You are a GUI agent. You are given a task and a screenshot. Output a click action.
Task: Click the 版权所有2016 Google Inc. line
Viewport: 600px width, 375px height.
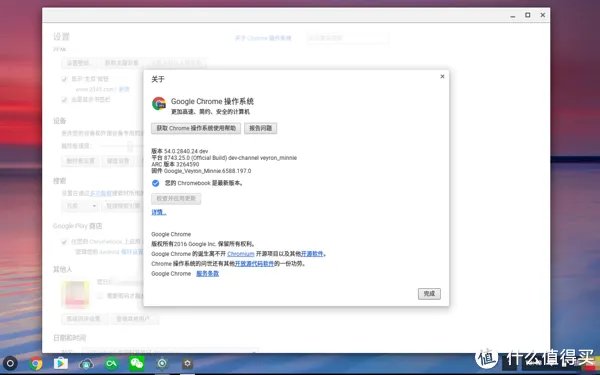pyautogui.click(x=204, y=244)
